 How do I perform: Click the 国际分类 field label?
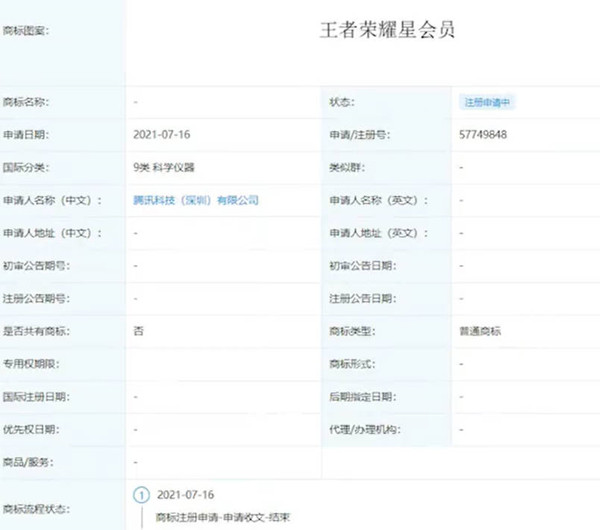pyautogui.click(x=26, y=167)
